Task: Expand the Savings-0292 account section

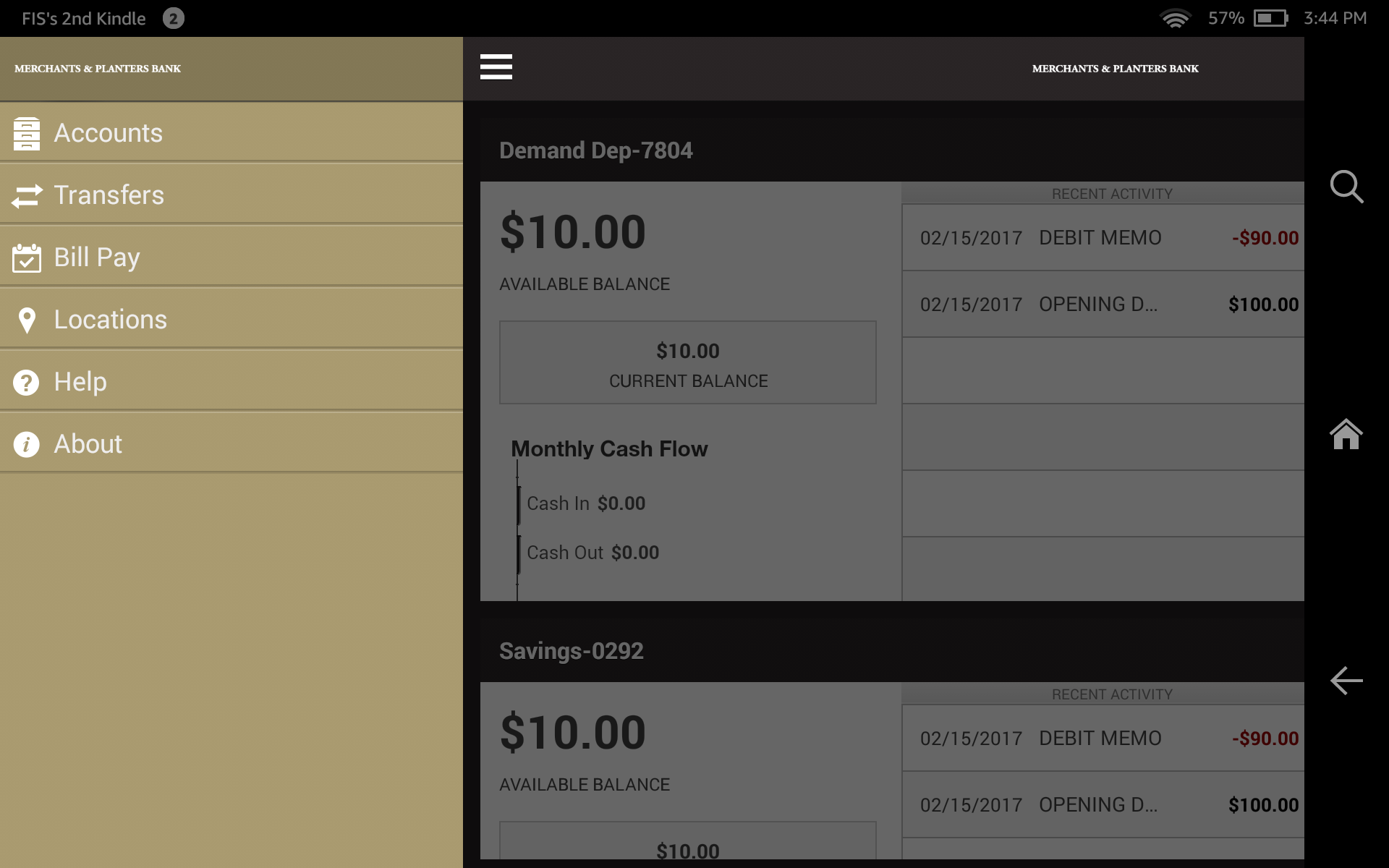Action: click(572, 650)
